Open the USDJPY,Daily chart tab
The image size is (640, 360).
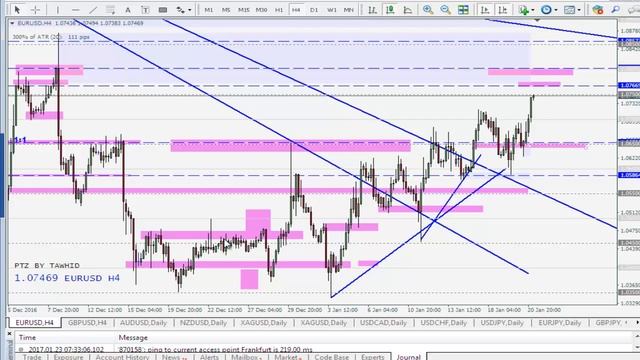tap(502, 322)
